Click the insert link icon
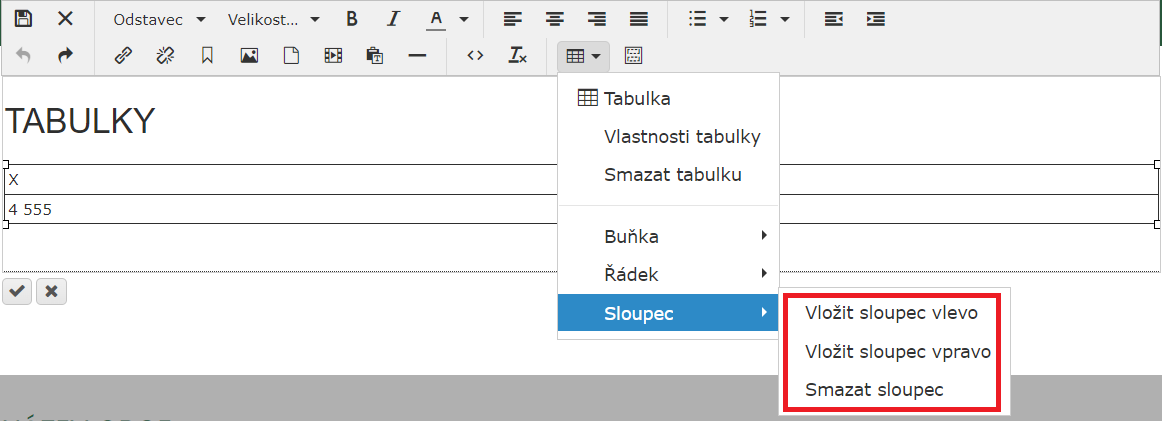The height and width of the screenshot is (421, 1162). [x=123, y=56]
